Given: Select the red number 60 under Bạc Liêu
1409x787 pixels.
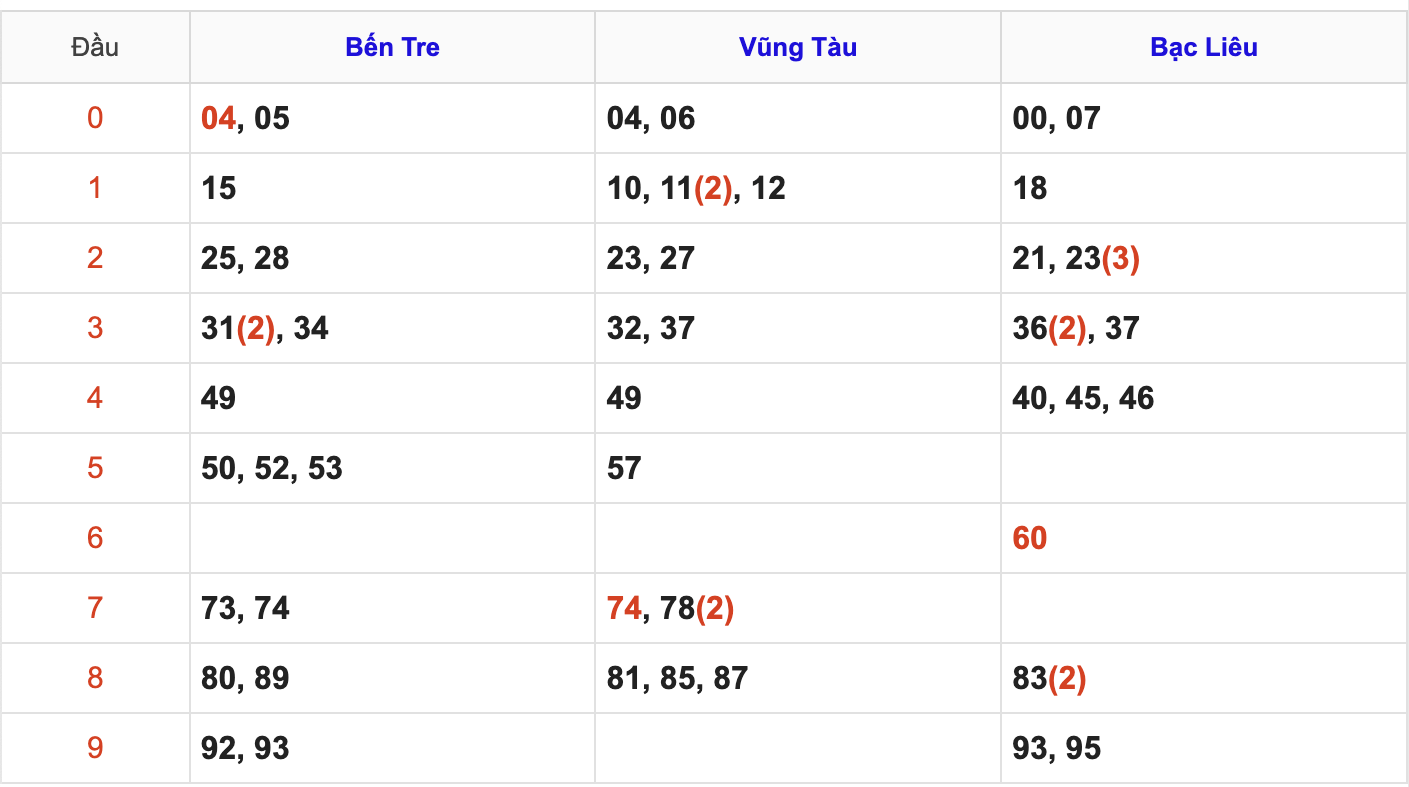Looking at the screenshot, I should pyautogui.click(x=1029, y=538).
